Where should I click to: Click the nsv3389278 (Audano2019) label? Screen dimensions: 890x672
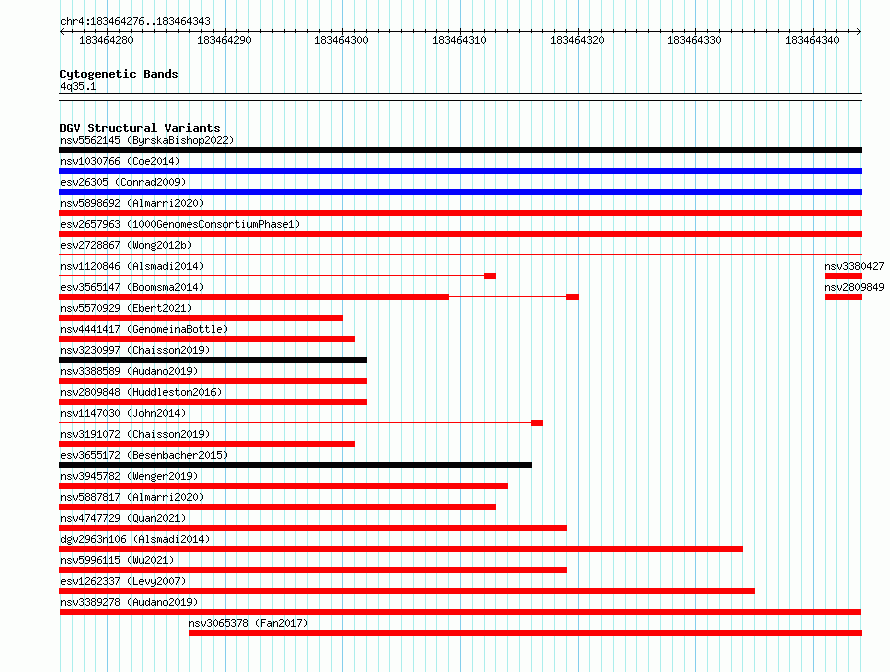coord(129,602)
